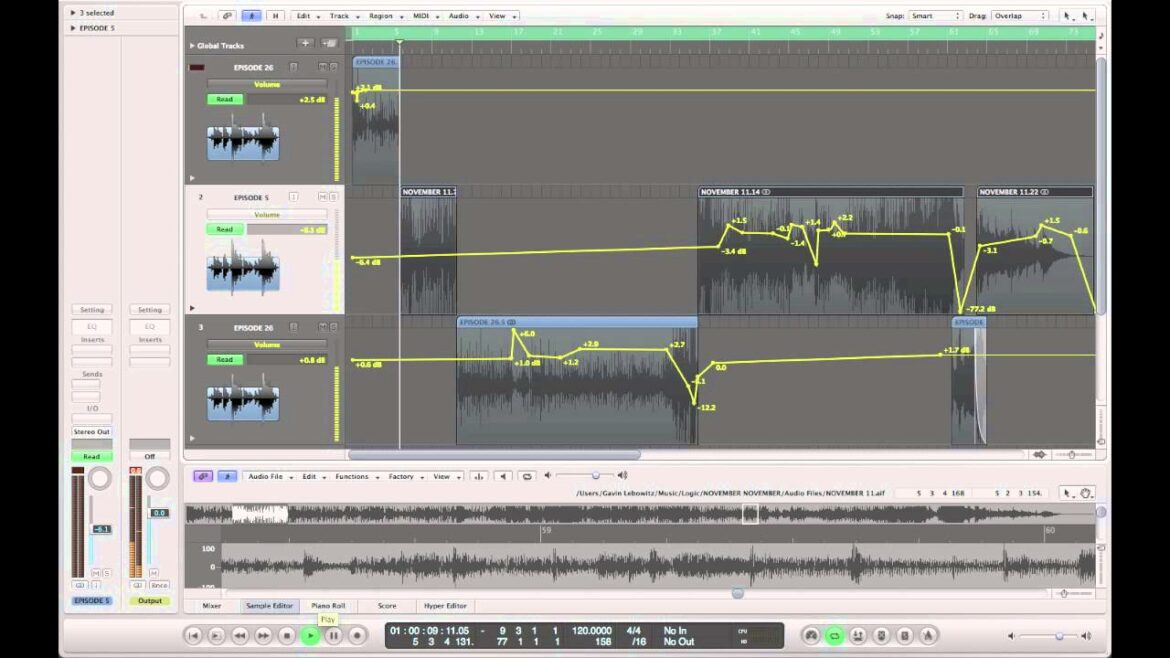The height and width of the screenshot is (658, 1170).
Task: Jump to the project start
Action: pyautogui.click(x=194, y=635)
